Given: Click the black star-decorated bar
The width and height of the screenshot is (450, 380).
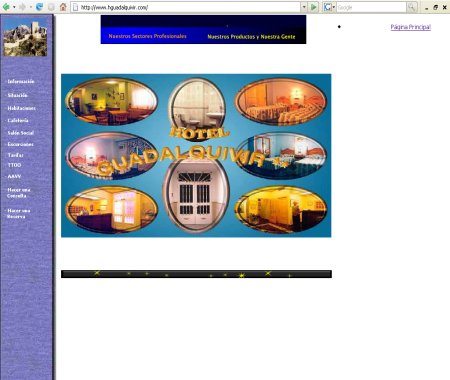Looking at the screenshot, I should click(x=196, y=274).
